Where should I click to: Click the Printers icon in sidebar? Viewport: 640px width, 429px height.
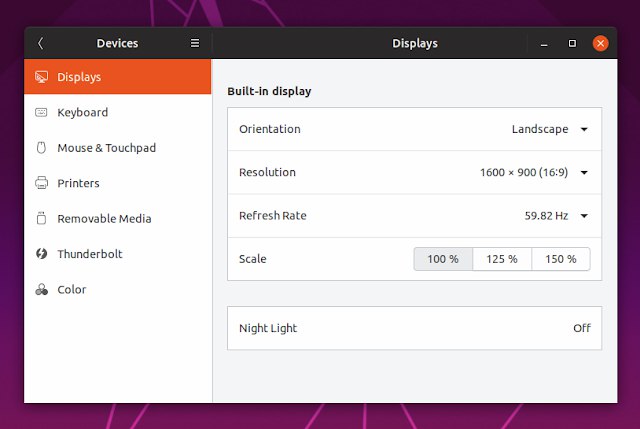click(41, 183)
